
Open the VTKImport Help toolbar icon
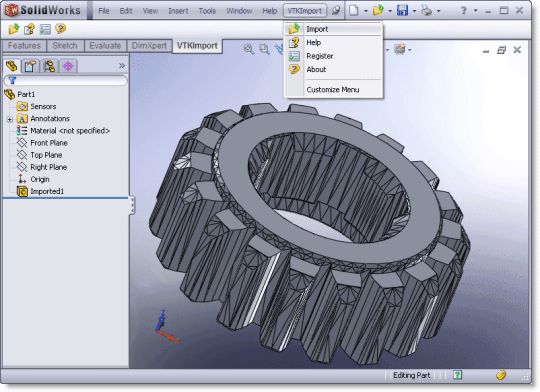click(x=29, y=29)
